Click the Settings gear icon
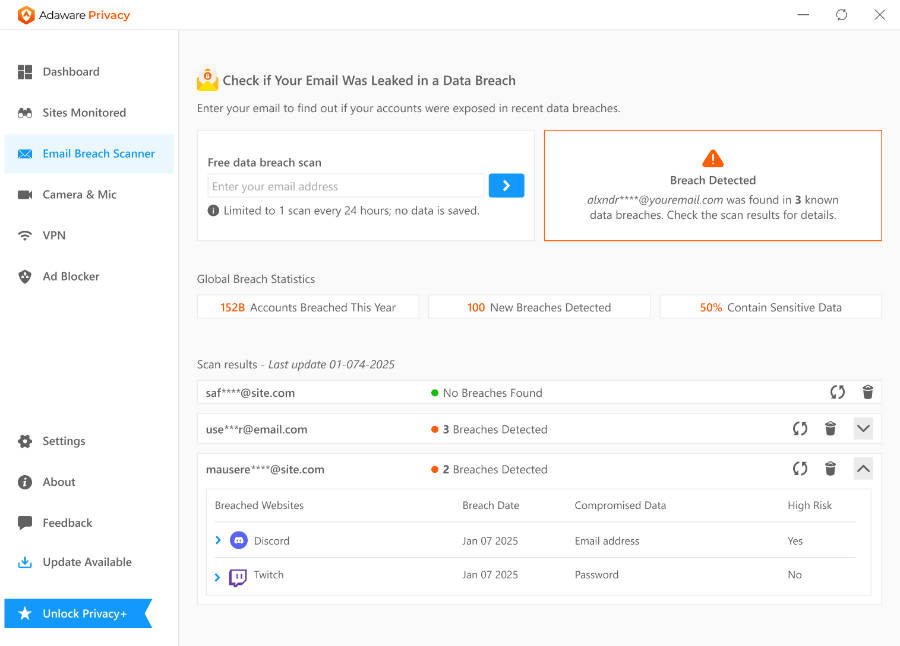 coord(24,441)
